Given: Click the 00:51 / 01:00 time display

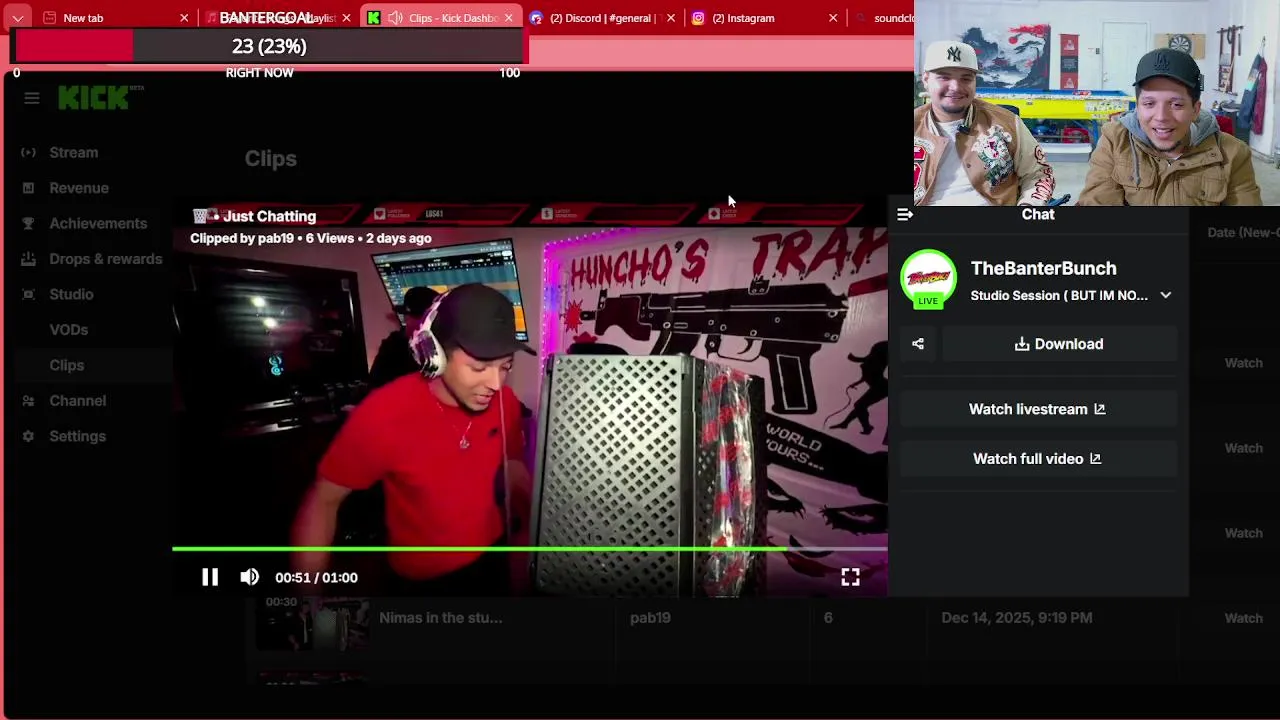Looking at the screenshot, I should click(316, 577).
